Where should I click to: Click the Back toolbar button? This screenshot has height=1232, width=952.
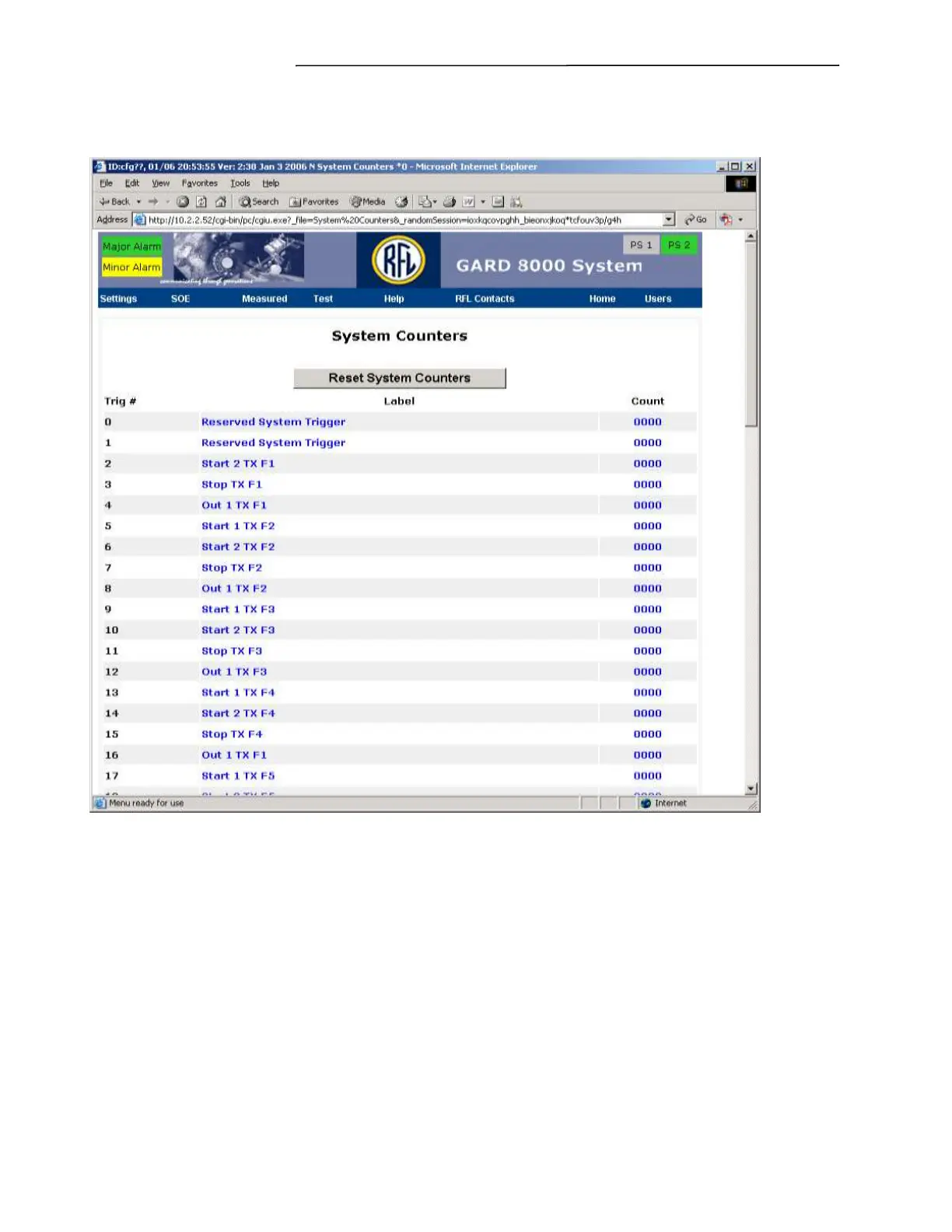(114, 201)
